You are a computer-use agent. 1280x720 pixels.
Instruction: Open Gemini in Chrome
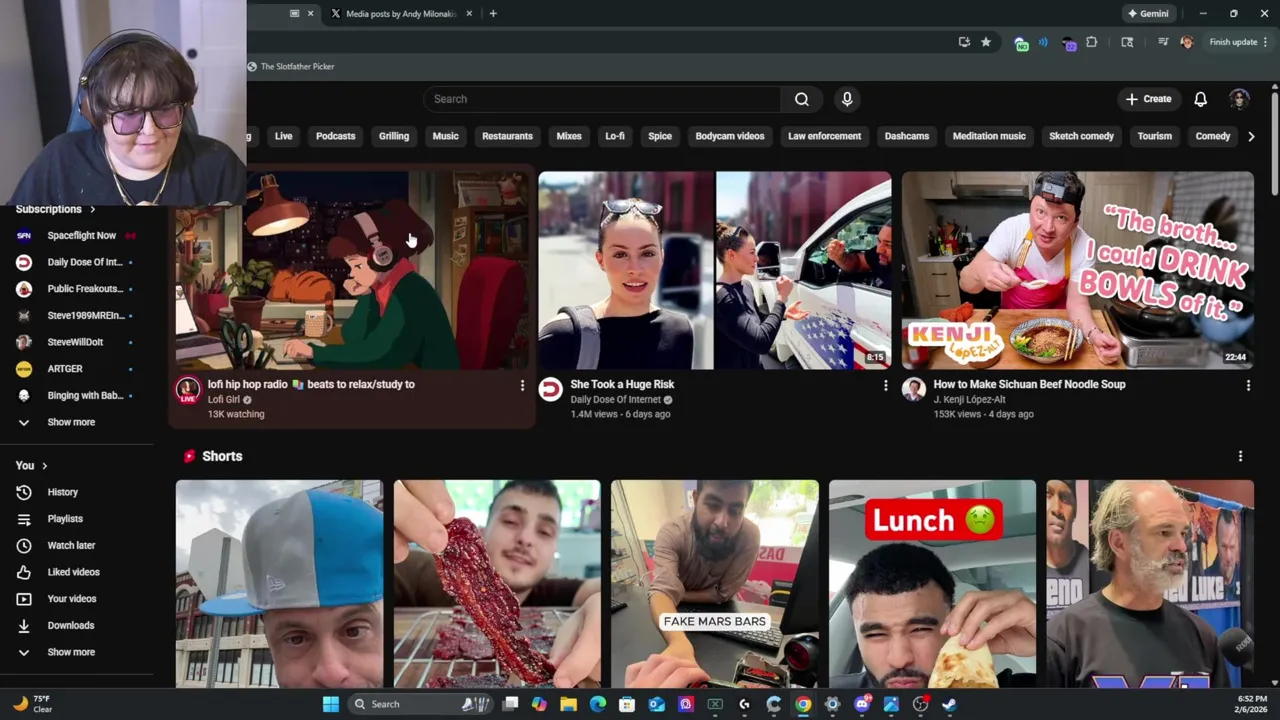pos(1148,14)
